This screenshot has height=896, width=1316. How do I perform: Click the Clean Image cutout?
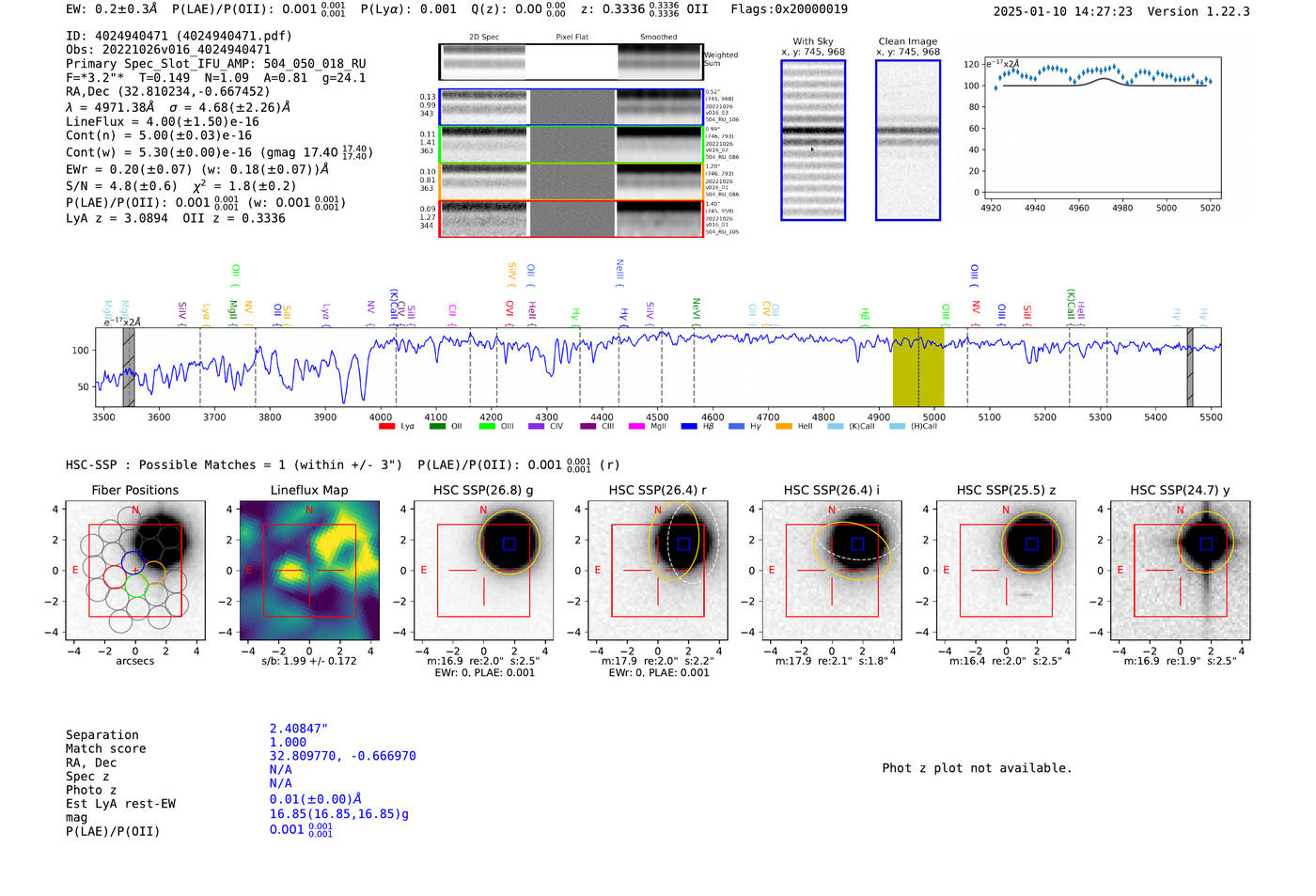[x=908, y=140]
